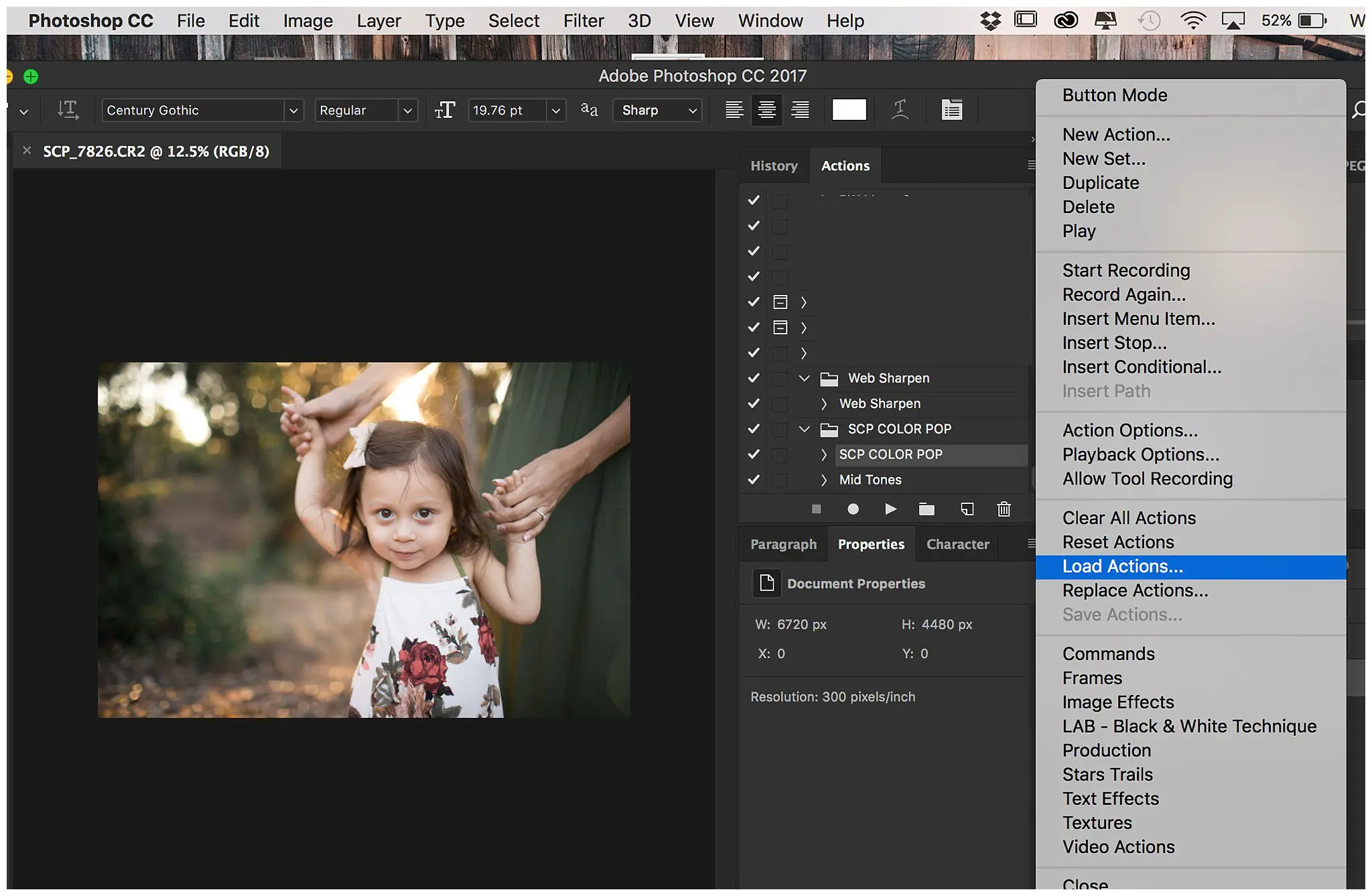Click the Properties panel tab
This screenshot has width=1372, height=896.
pyautogui.click(x=869, y=543)
